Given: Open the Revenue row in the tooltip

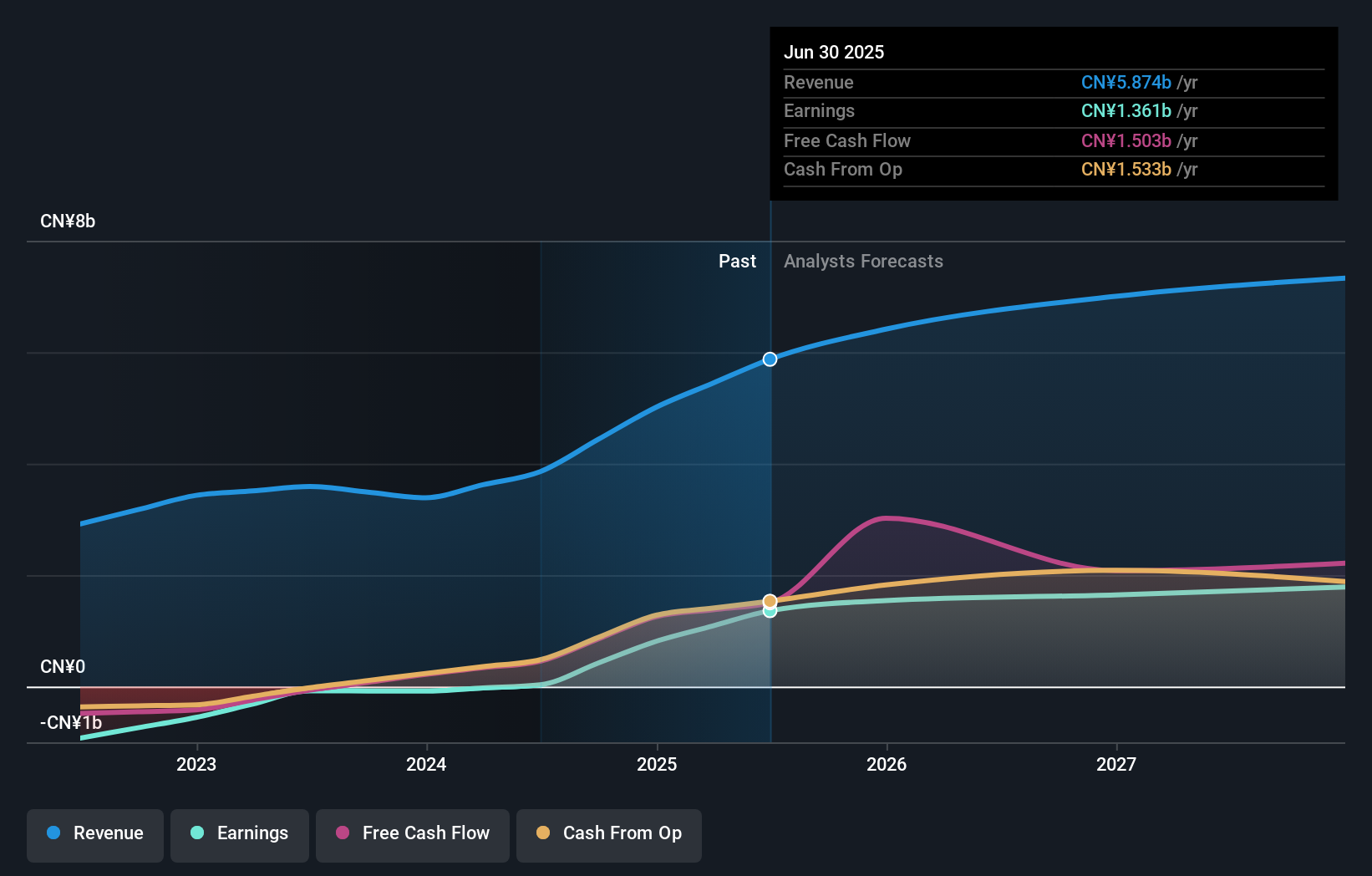Looking at the screenshot, I should click(1053, 83).
